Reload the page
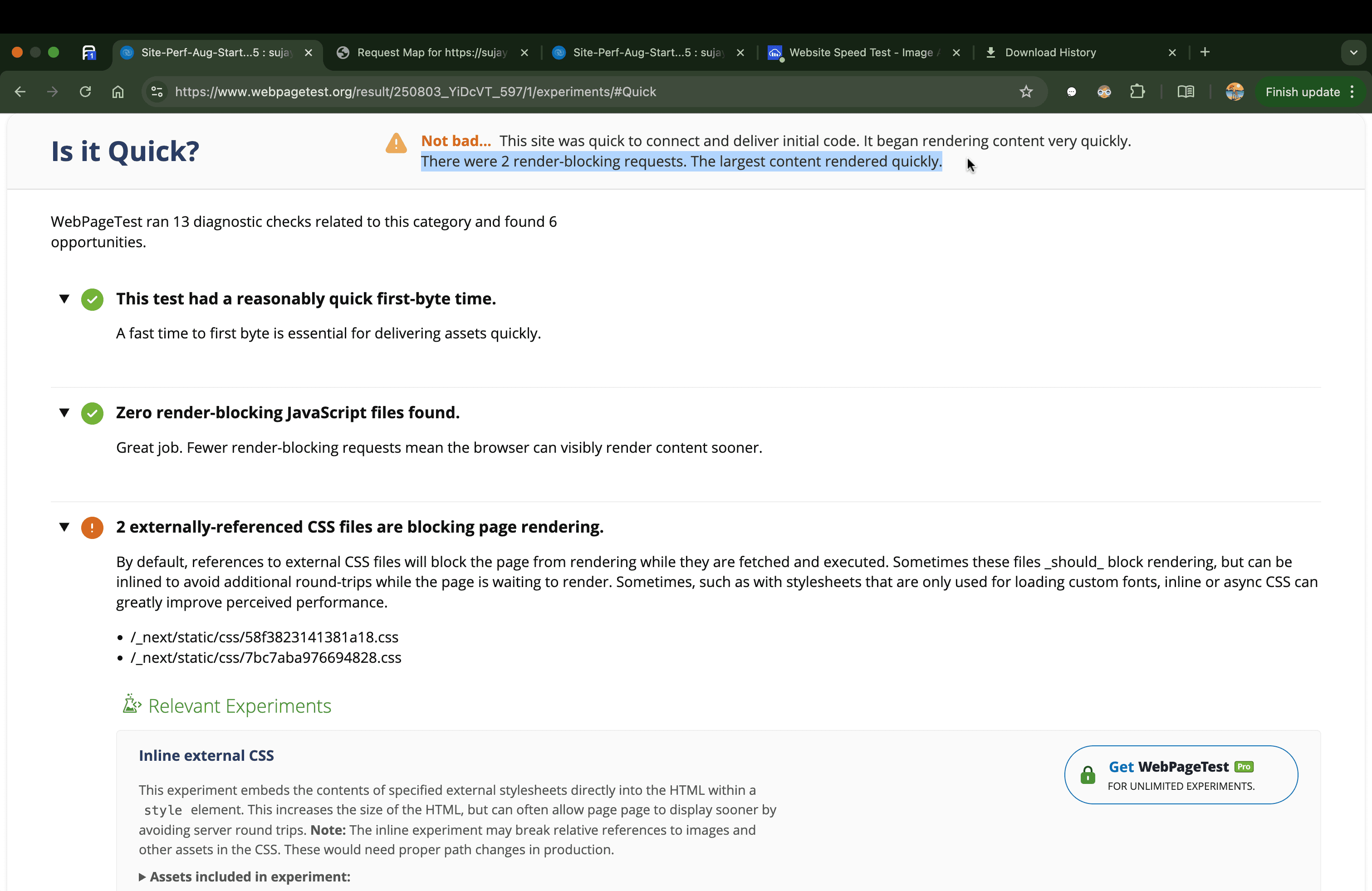Image resolution: width=1372 pixels, height=891 pixels. point(85,92)
